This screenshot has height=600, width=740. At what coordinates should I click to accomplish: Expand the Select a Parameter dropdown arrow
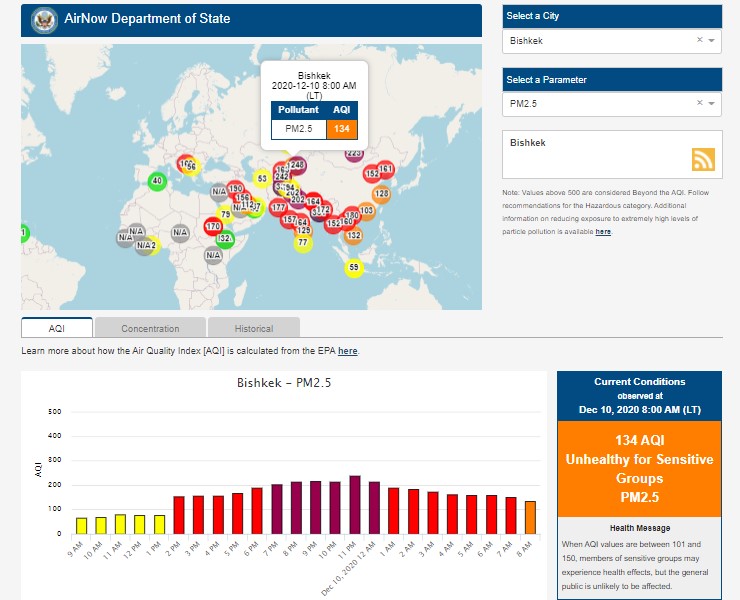pyautogui.click(x=711, y=103)
